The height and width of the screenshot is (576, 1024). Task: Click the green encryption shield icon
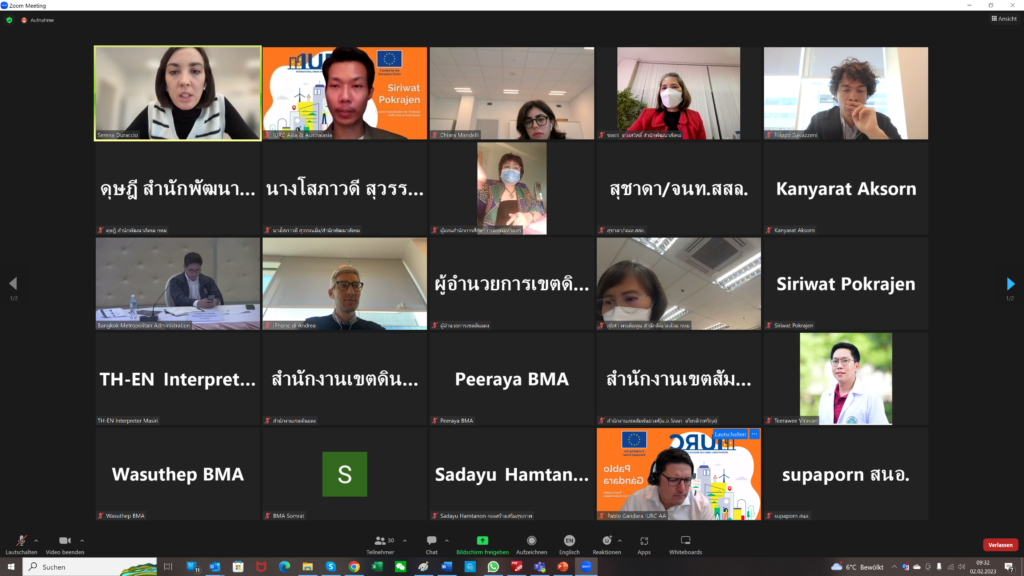pos(9,20)
